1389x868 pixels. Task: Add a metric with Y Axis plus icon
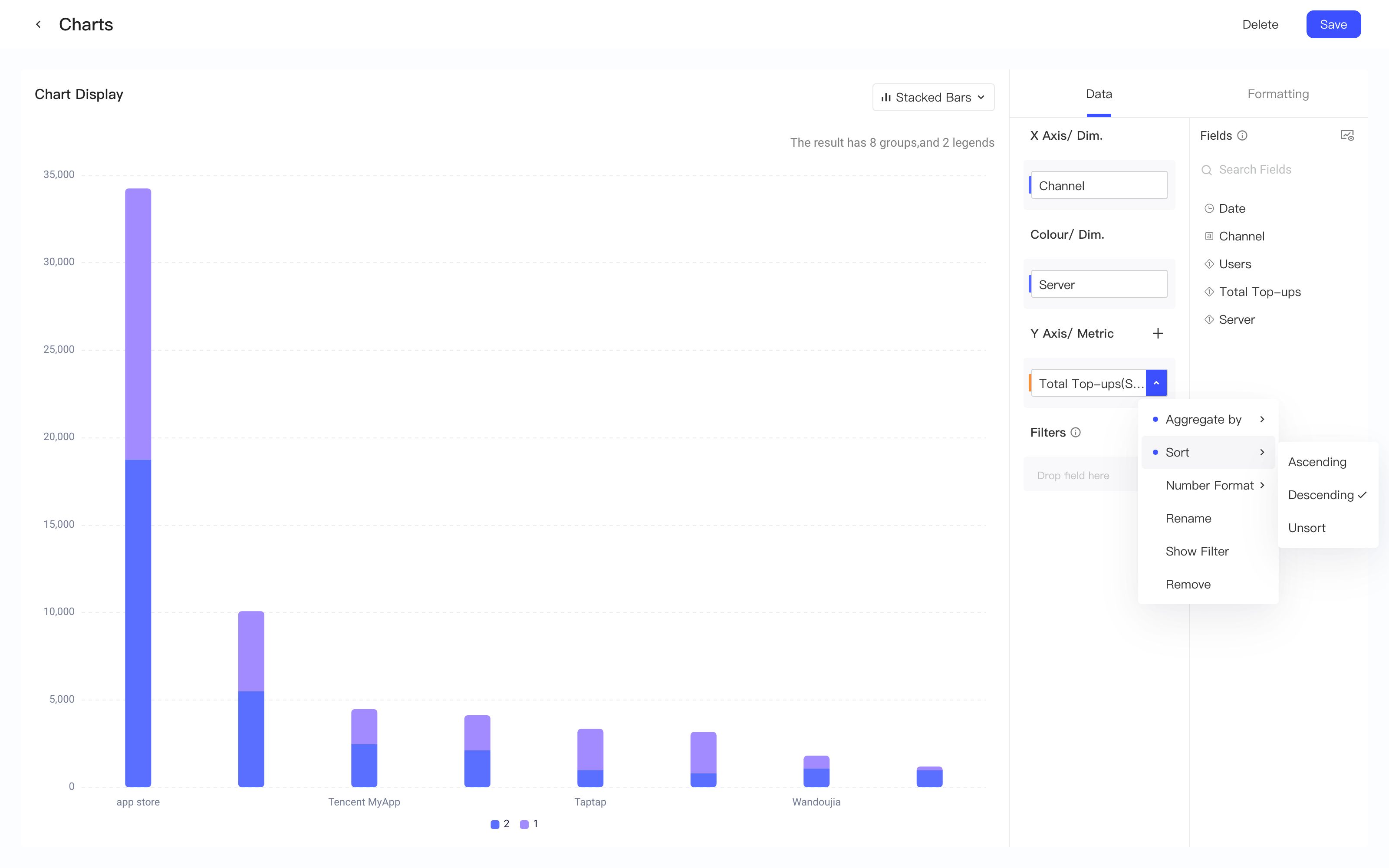1158,334
